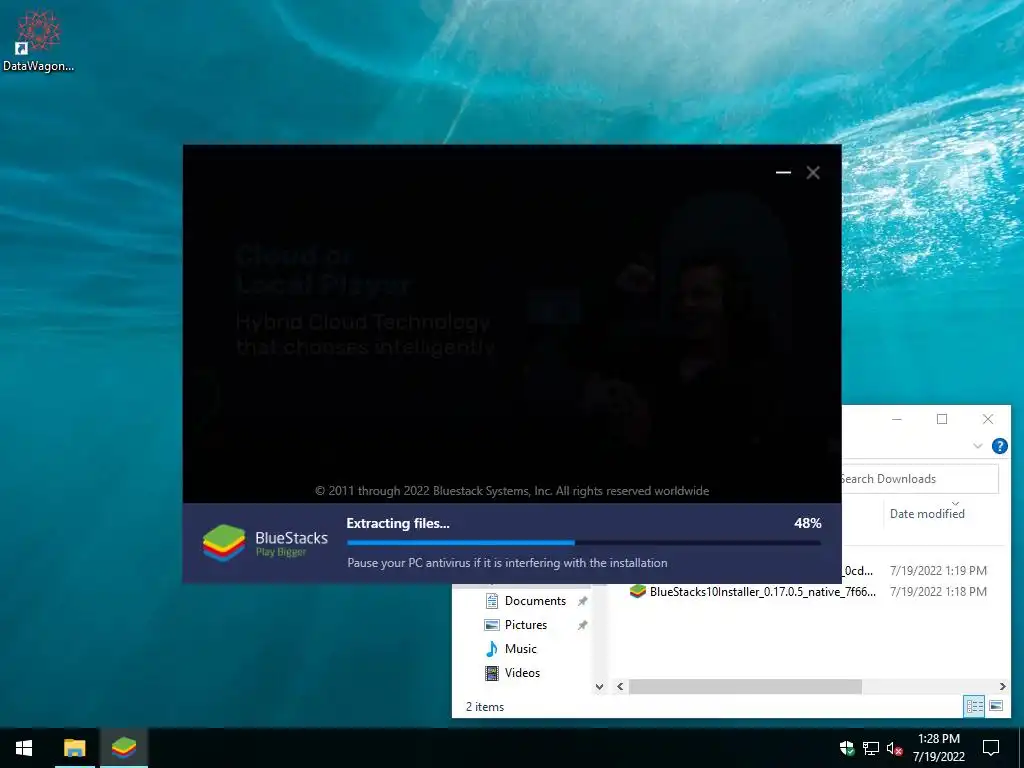Click the 48% progress label
This screenshot has width=1024, height=768.
point(807,523)
